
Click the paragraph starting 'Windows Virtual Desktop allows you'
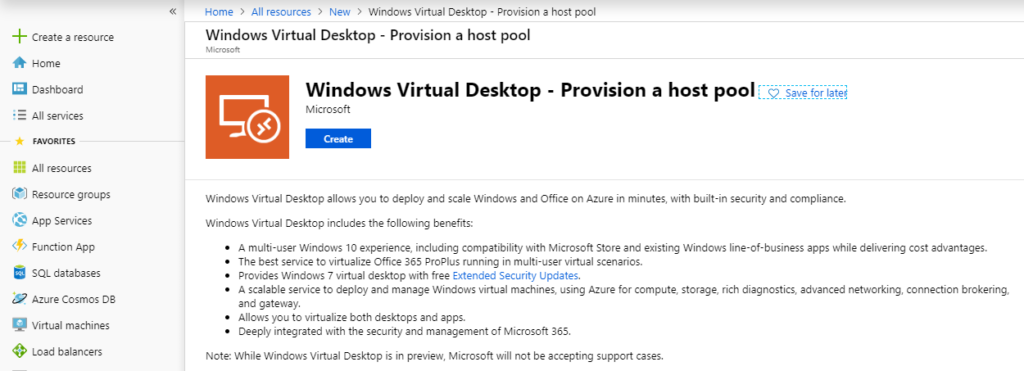(x=525, y=199)
